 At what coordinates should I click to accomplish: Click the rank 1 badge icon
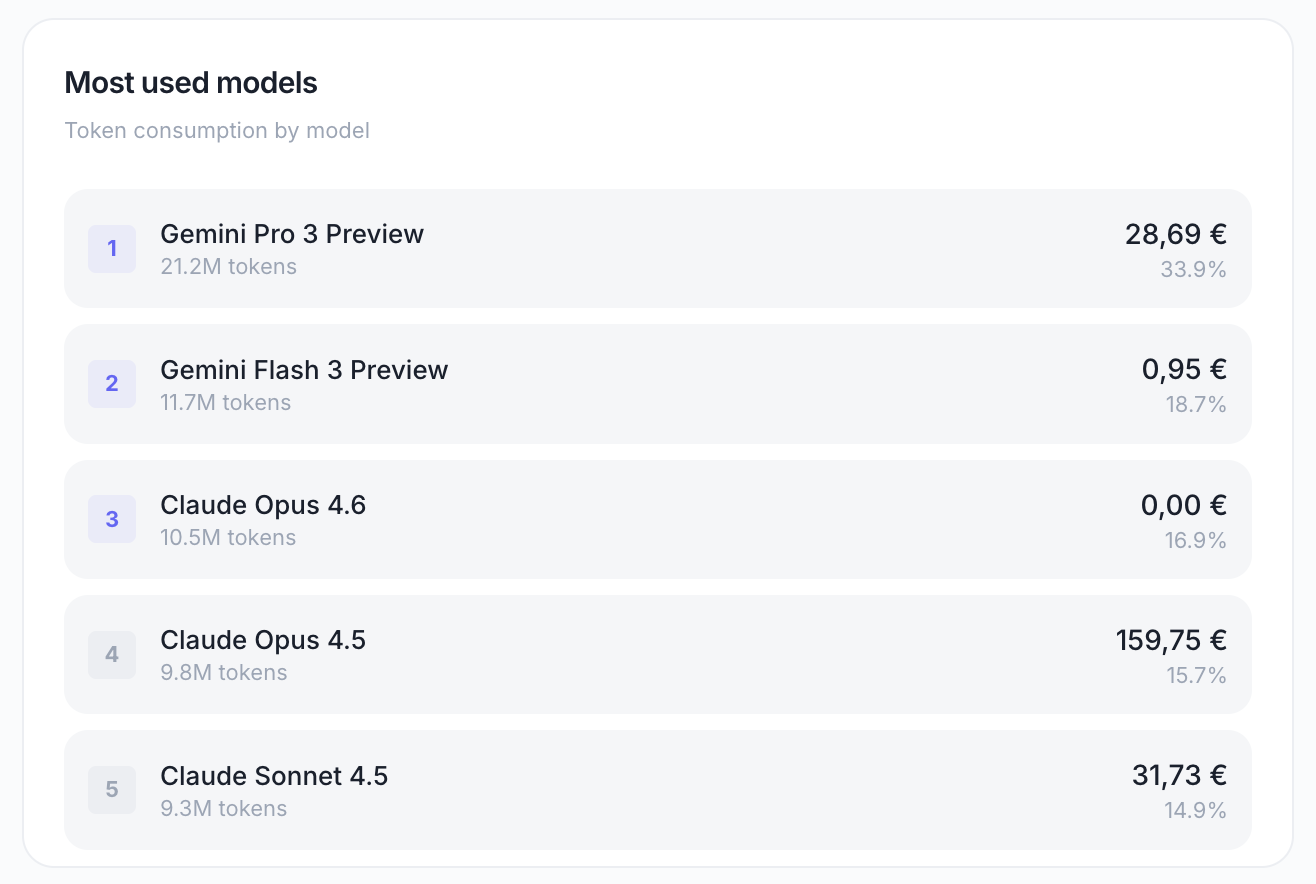pos(112,249)
